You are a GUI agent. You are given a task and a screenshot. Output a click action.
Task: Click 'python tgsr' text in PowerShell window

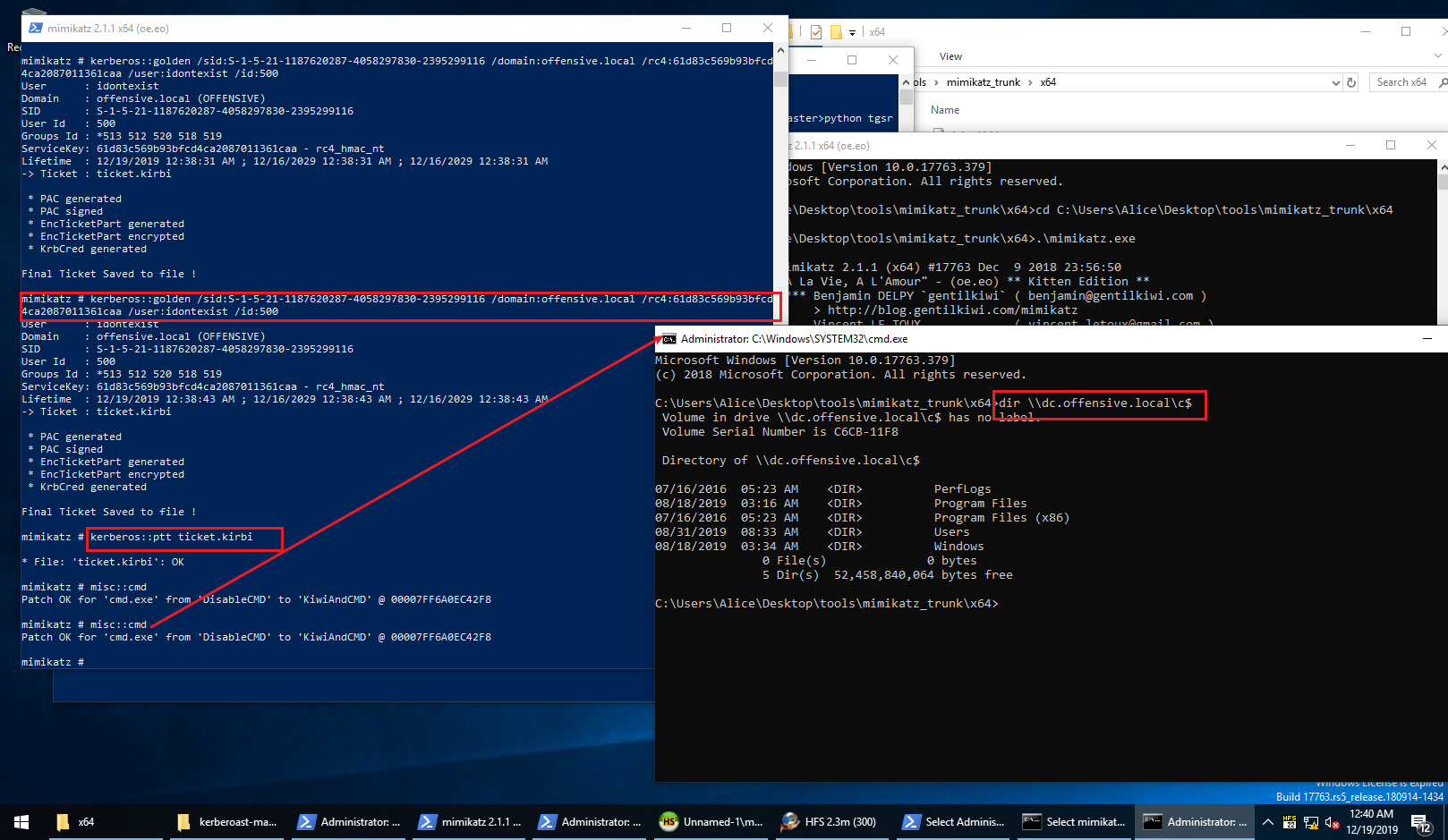coord(858,118)
